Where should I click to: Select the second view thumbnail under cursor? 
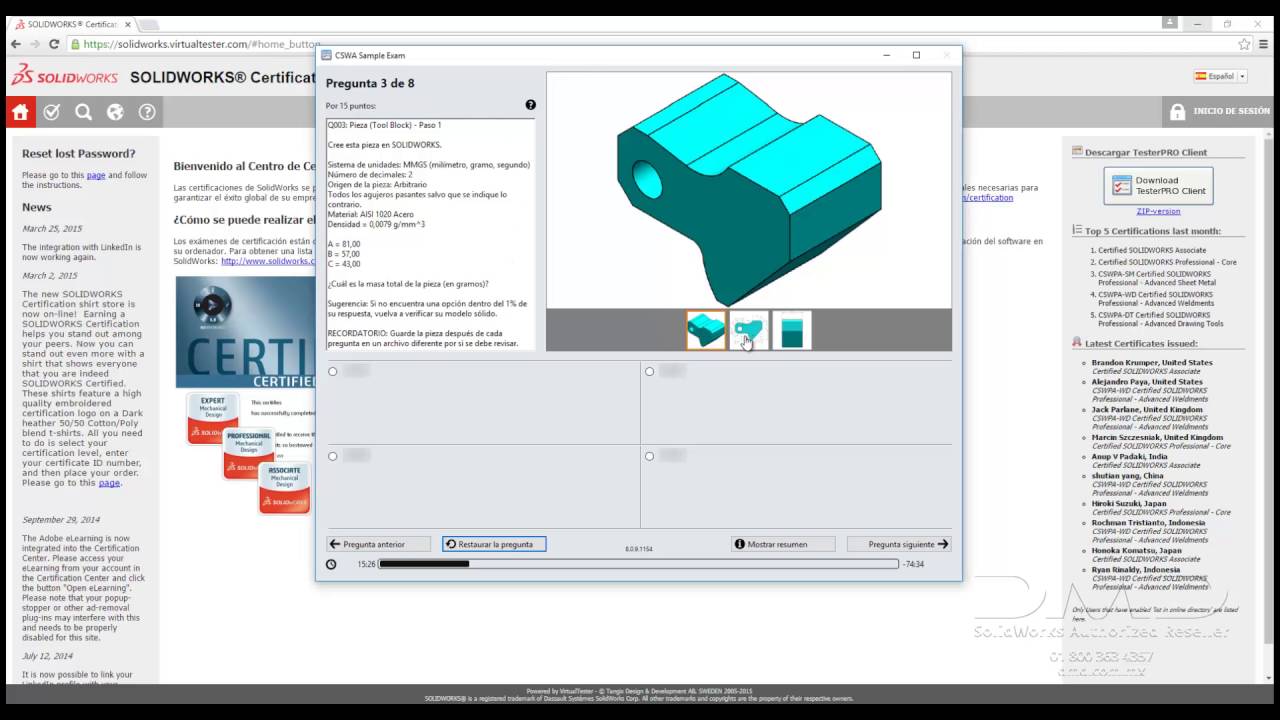pyautogui.click(x=749, y=330)
